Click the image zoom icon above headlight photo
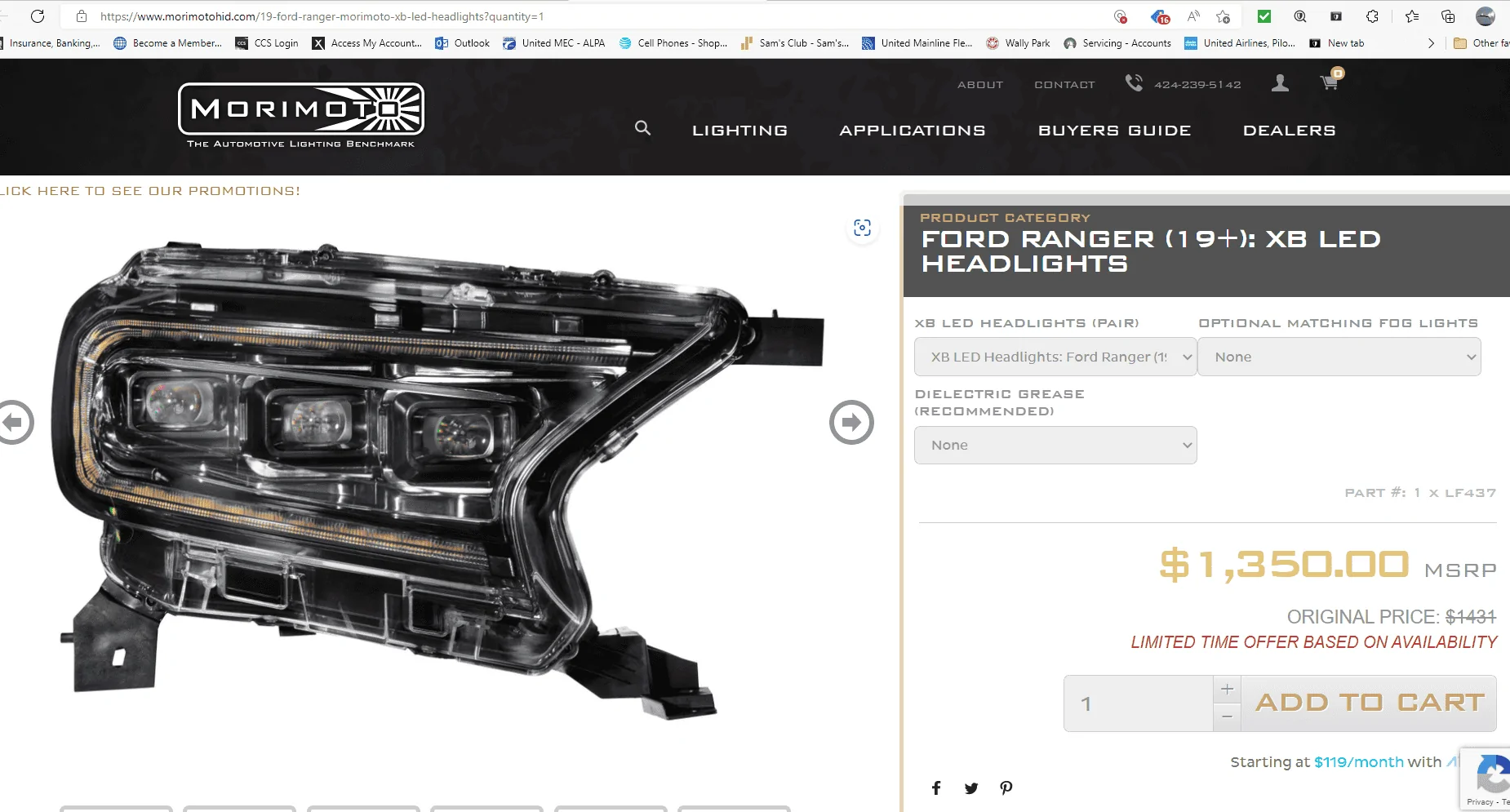Screen dimensions: 1510x812 click(x=863, y=228)
